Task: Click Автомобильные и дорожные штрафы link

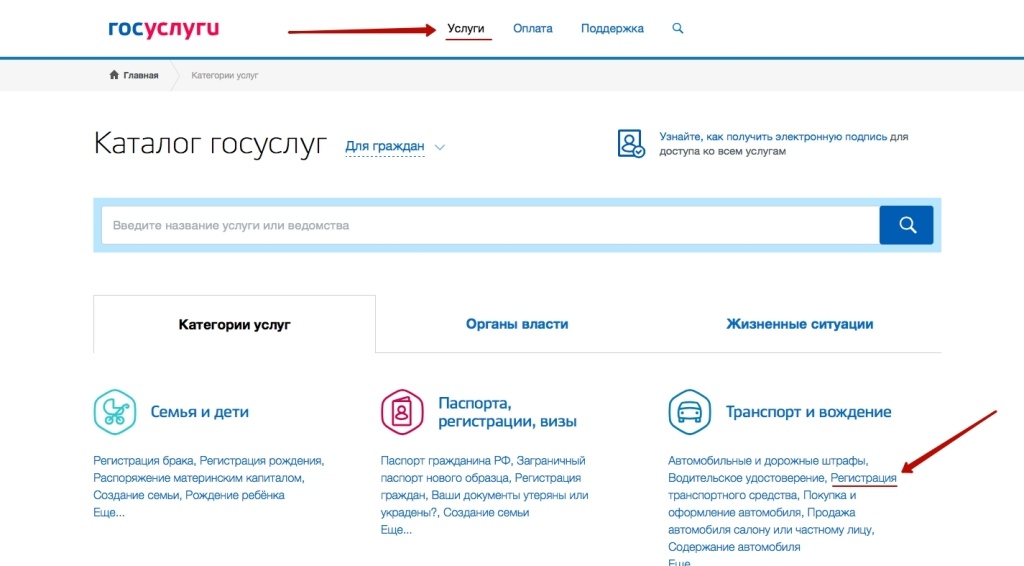Action: pyautogui.click(x=767, y=461)
